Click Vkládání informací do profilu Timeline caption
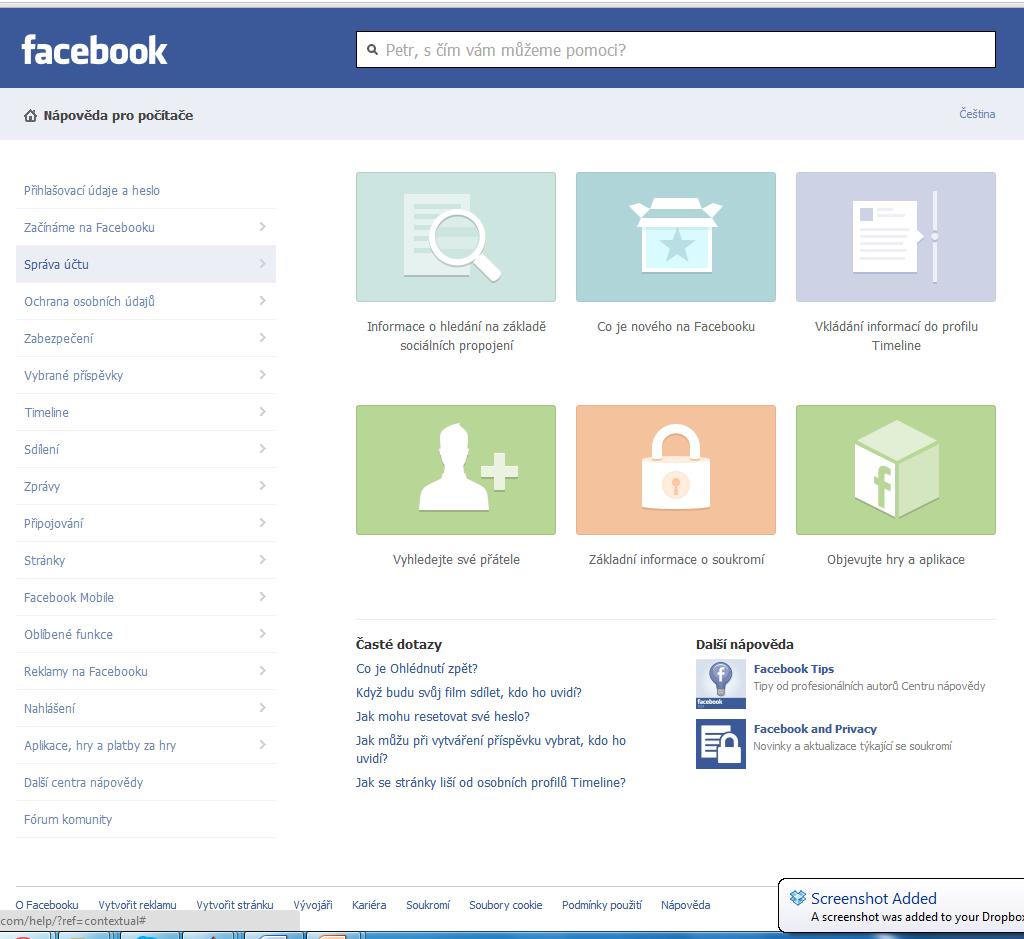Image resolution: width=1024 pixels, height=939 pixels. coord(896,336)
